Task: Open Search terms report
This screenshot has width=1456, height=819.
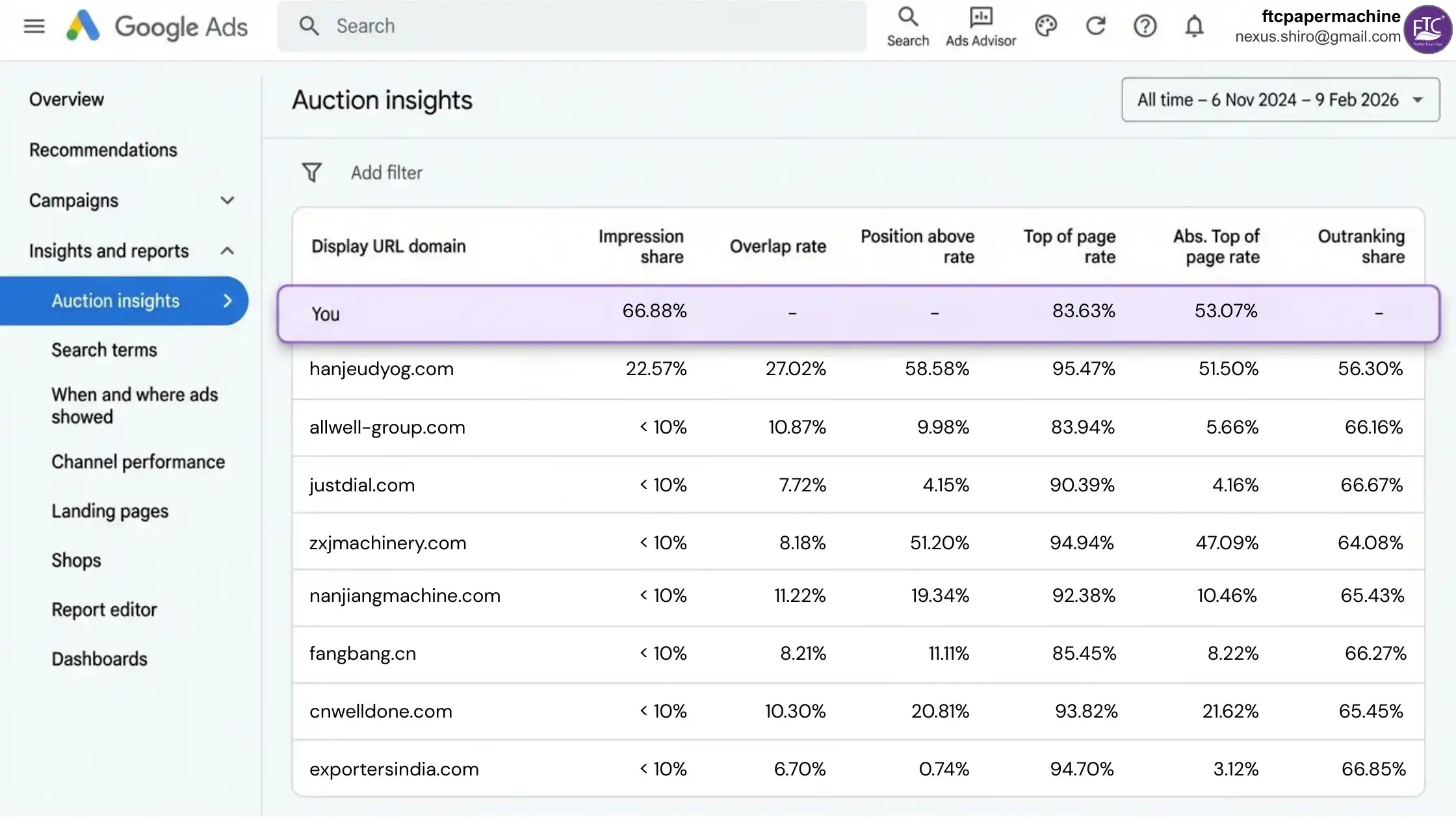Action: (104, 350)
